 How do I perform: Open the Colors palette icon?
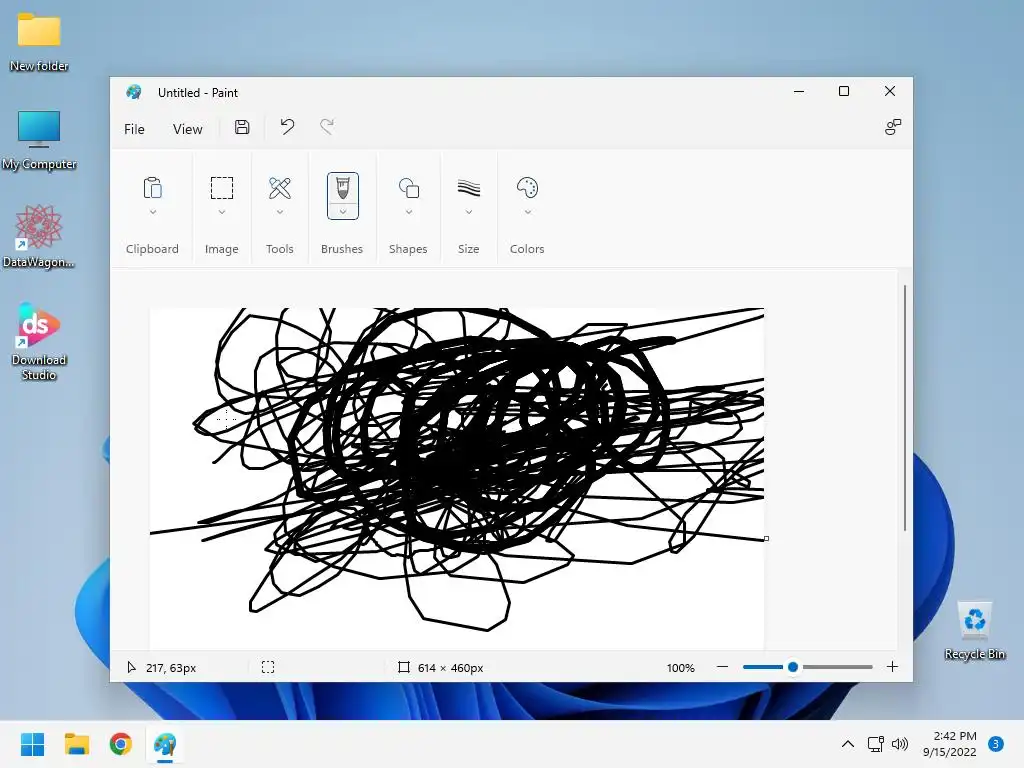[x=528, y=187]
